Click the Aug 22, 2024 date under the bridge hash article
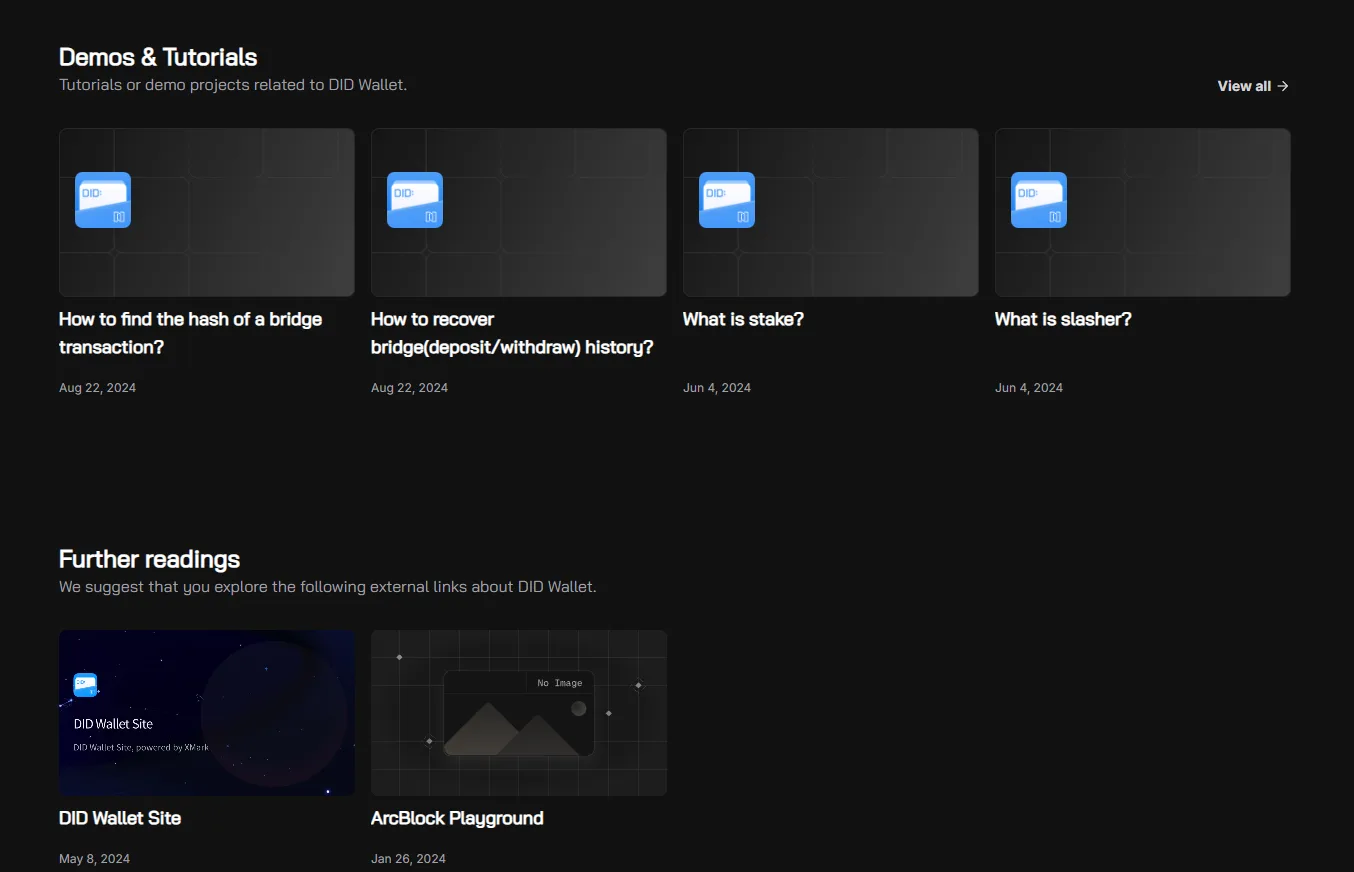 98,387
